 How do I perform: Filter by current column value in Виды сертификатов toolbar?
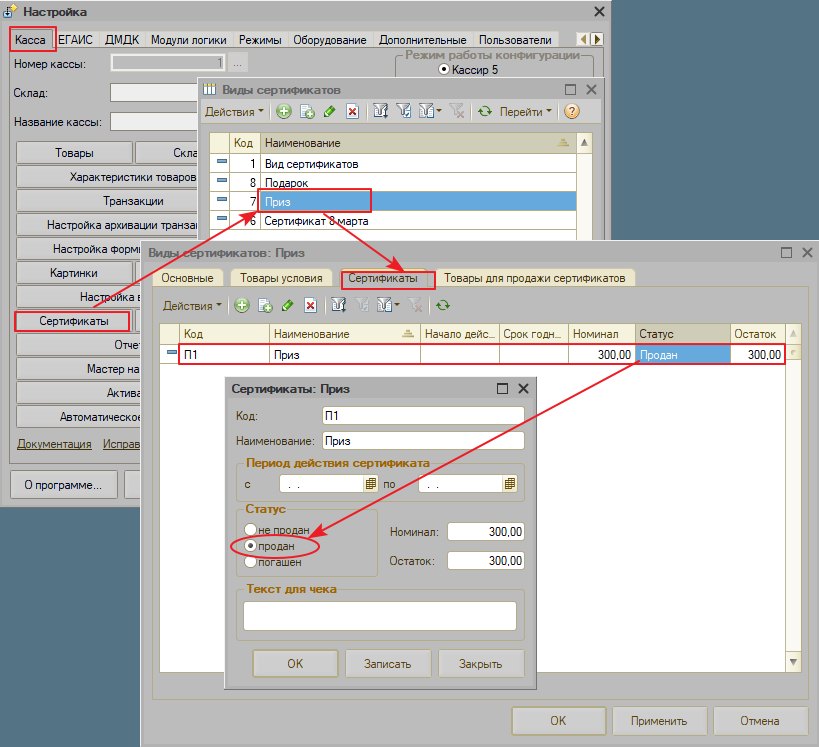point(404,111)
